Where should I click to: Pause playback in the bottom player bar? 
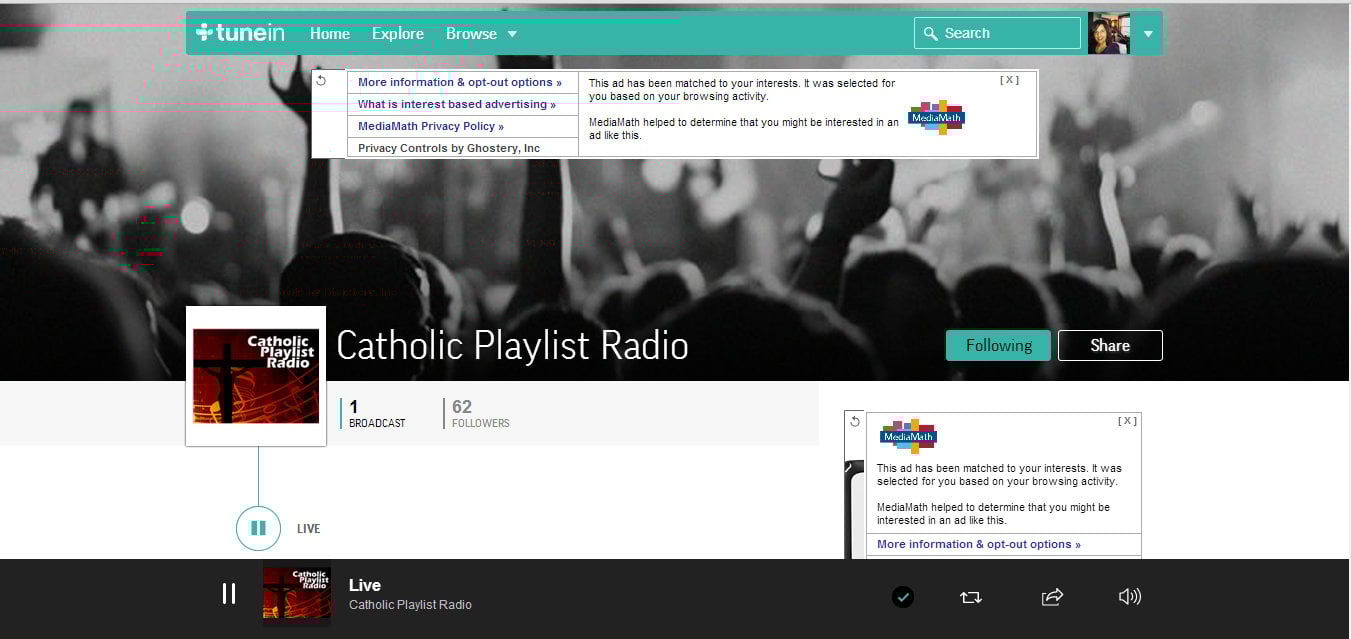pyautogui.click(x=229, y=594)
